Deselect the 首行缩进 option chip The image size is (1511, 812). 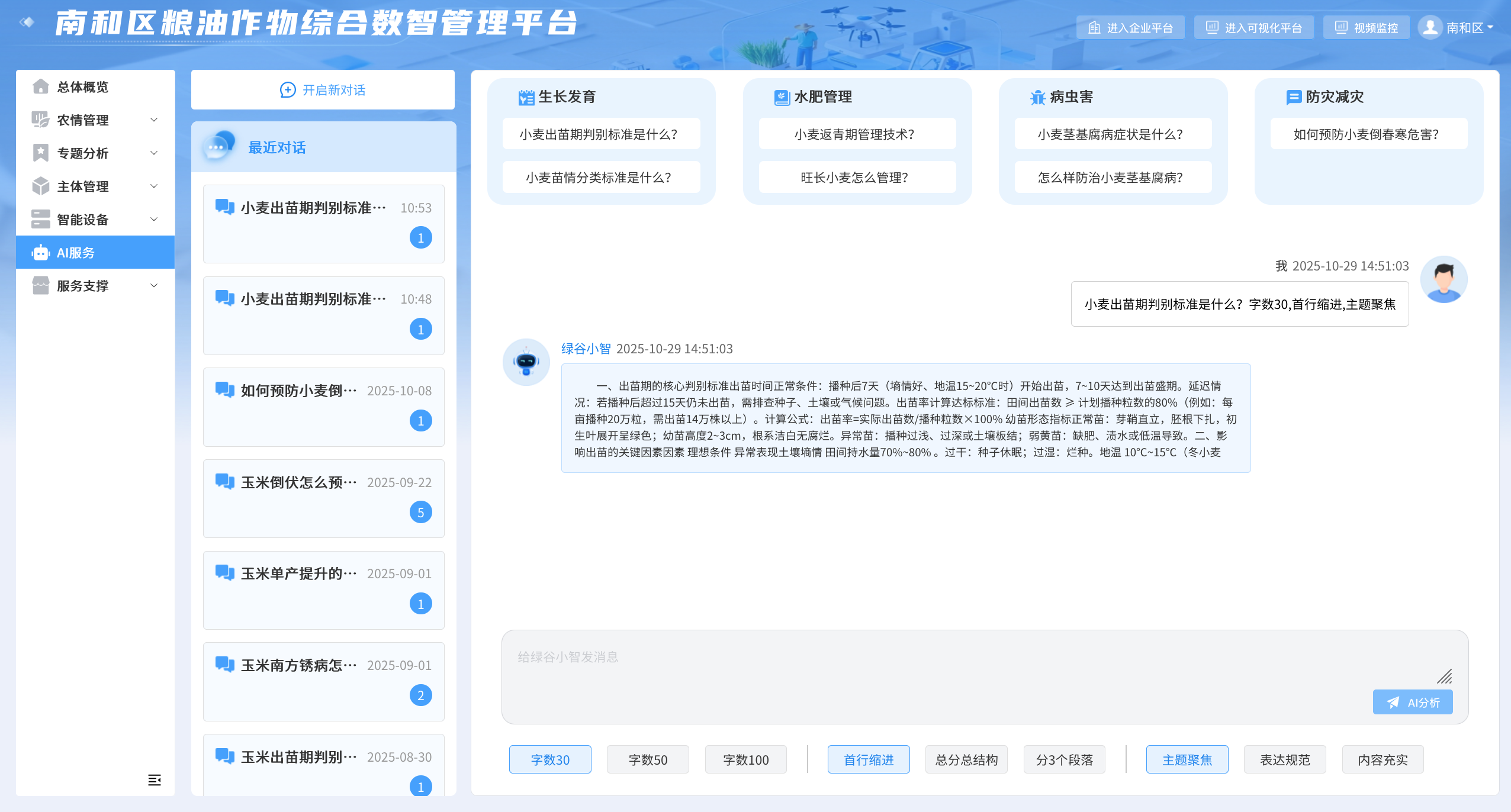coord(868,760)
